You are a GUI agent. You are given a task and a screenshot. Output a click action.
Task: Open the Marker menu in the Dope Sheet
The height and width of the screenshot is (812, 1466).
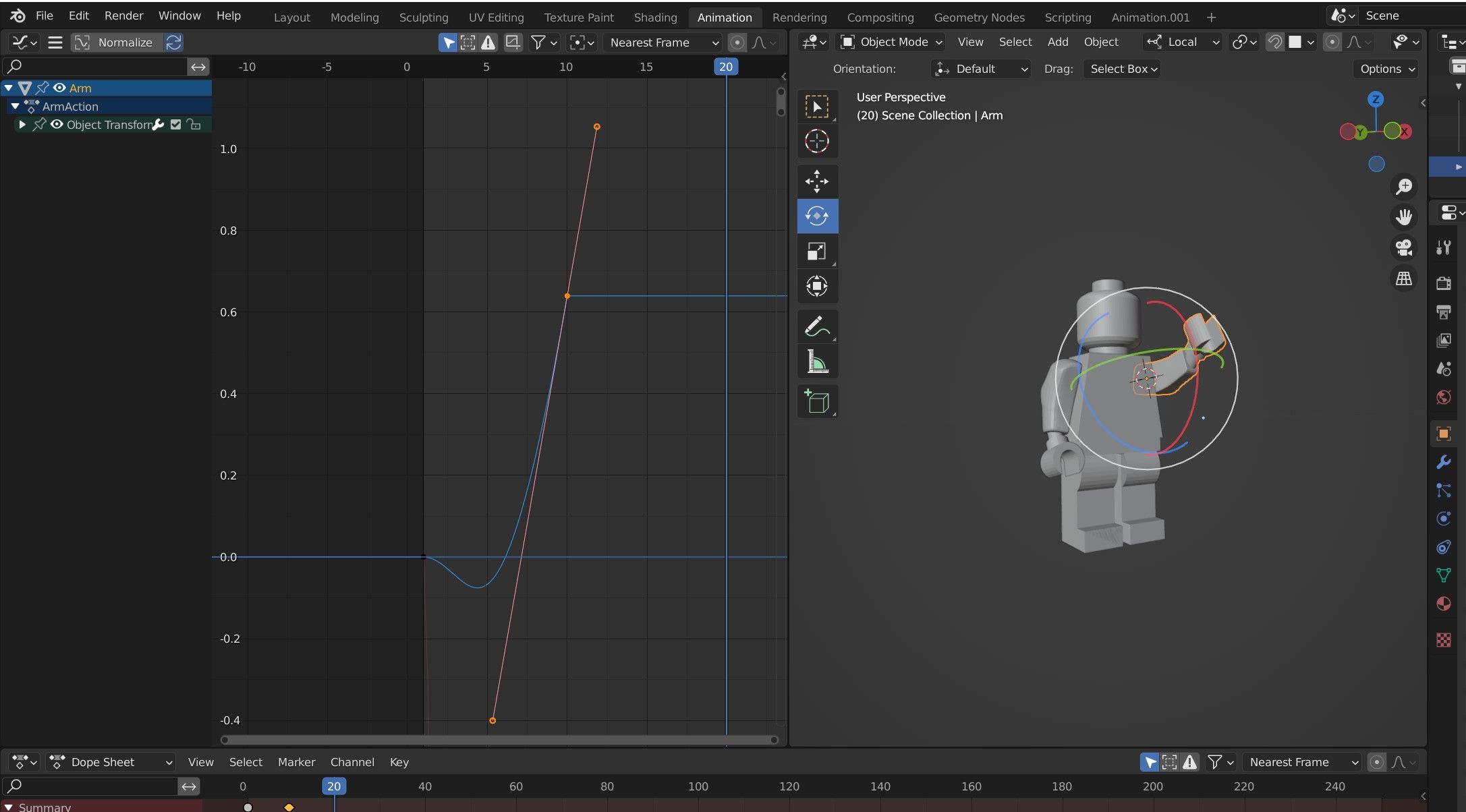[x=295, y=762]
